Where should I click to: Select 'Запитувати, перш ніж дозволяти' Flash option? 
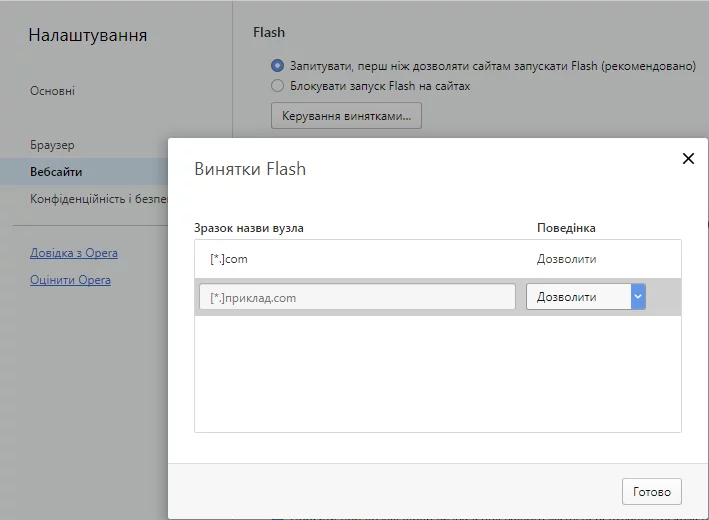coord(278,66)
